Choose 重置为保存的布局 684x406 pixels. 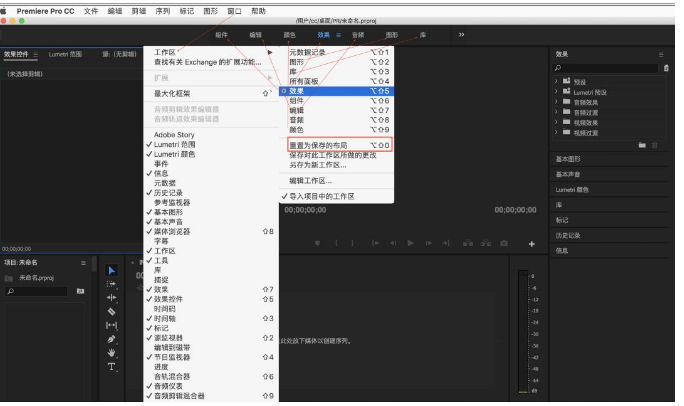click(340, 145)
